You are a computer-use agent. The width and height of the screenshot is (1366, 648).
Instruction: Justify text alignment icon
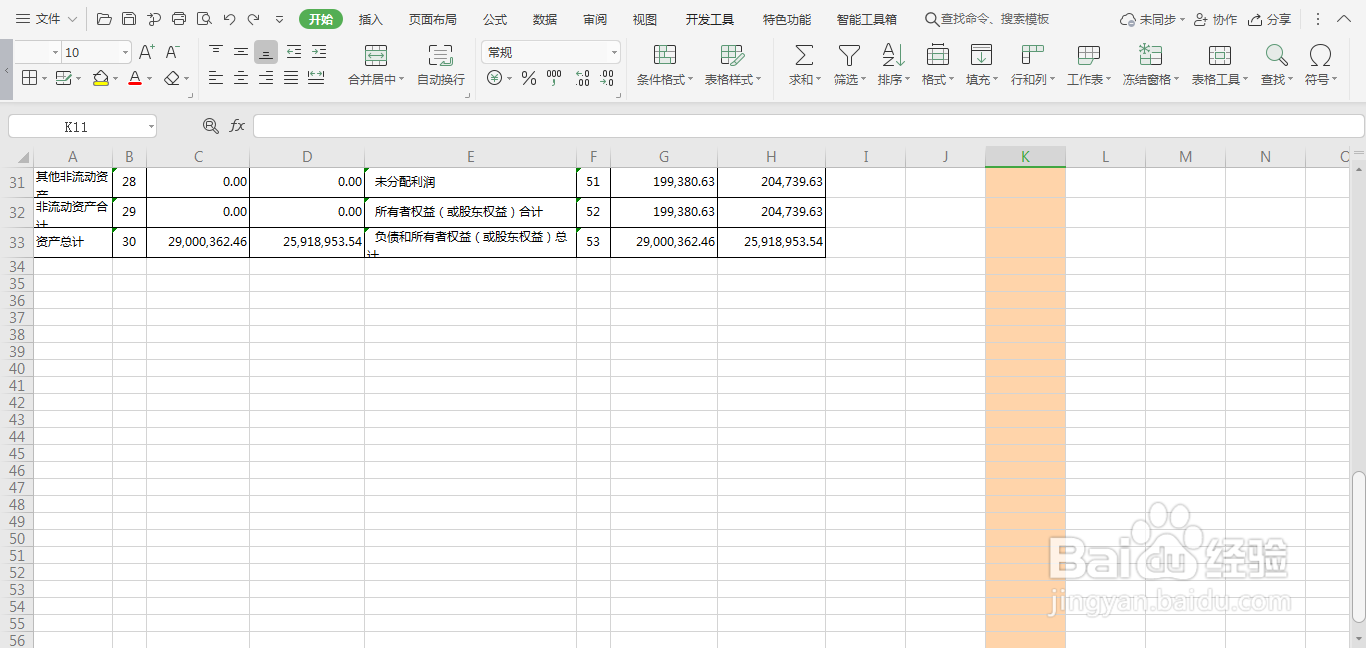tap(291, 78)
